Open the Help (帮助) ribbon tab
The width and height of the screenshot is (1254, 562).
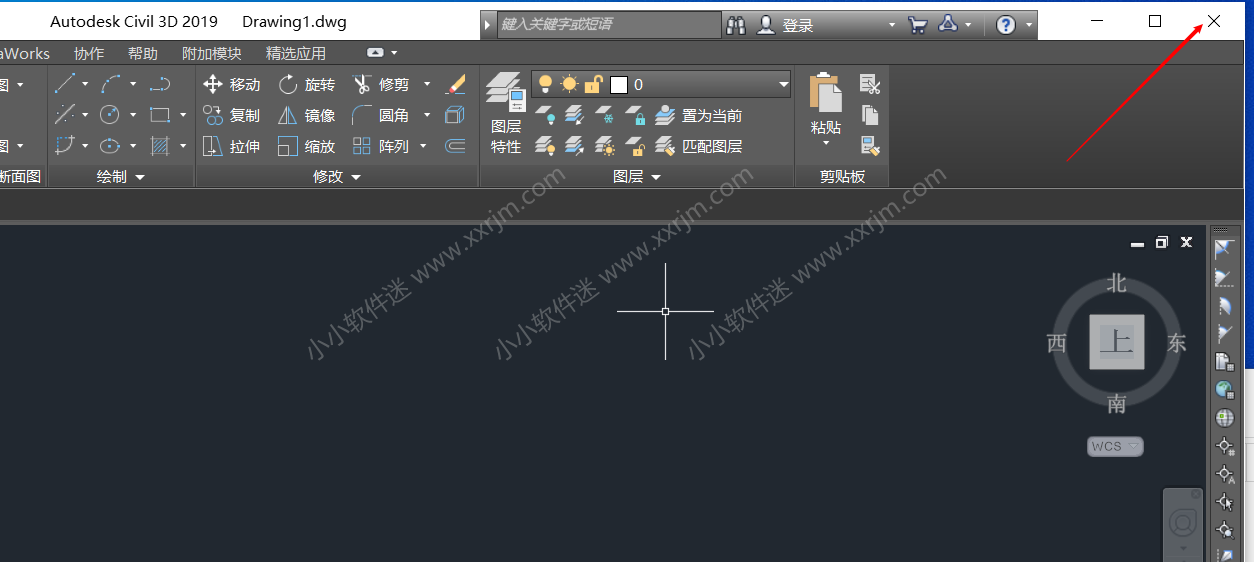point(143,53)
